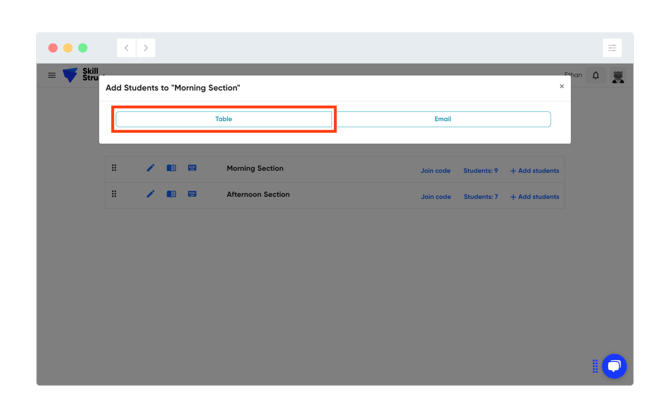This screenshot has width=670, height=418.
Task: Click Add students for Afternoon Section
Action: point(535,197)
